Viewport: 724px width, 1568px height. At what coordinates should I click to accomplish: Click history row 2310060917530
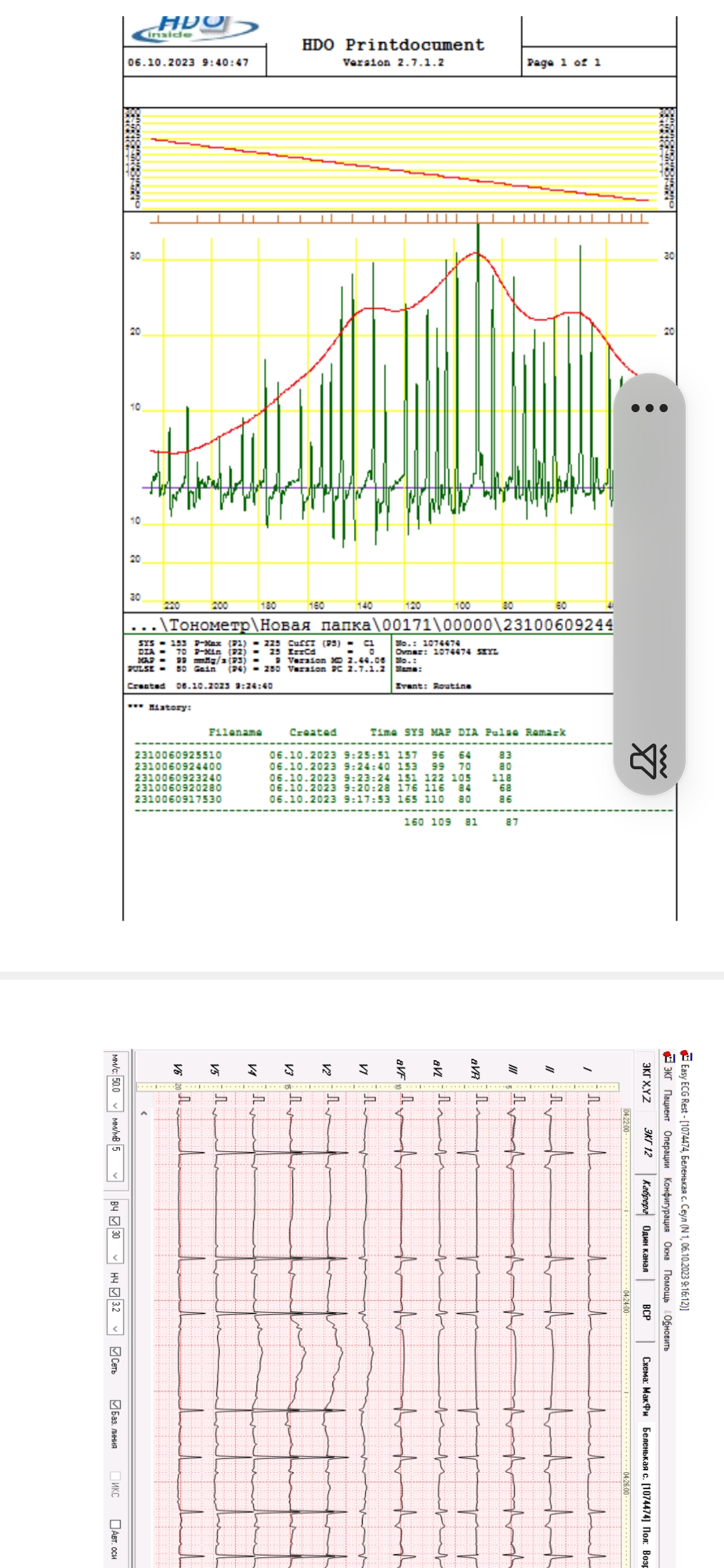tap(323, 799)
